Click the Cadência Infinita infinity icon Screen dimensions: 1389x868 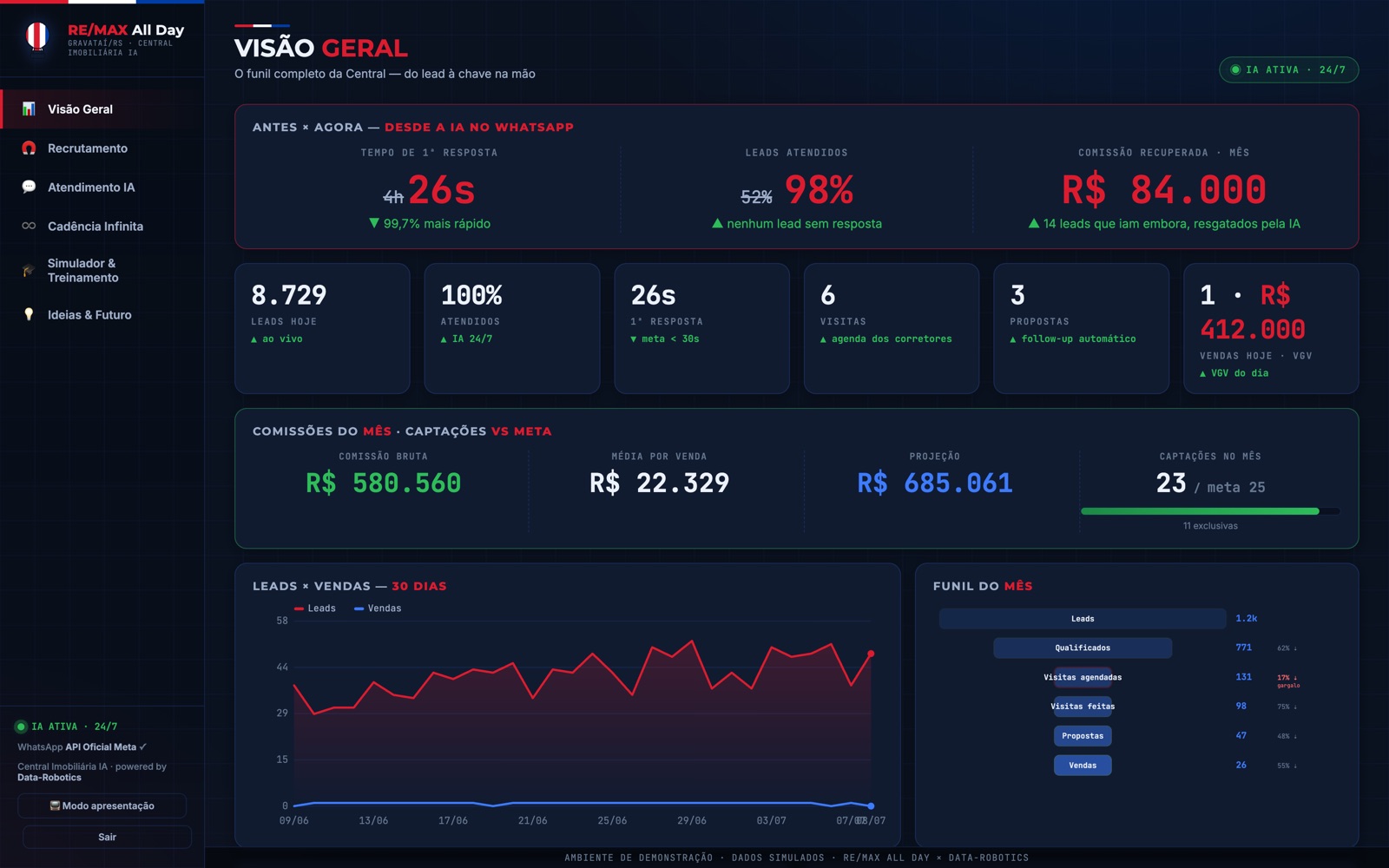coord(29,227)
